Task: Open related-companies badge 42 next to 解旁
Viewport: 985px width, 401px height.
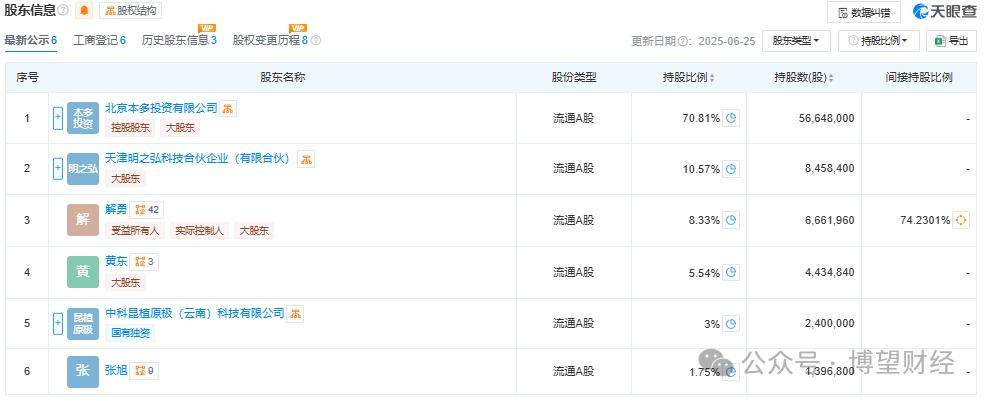Action: click(x=147, y=210)
